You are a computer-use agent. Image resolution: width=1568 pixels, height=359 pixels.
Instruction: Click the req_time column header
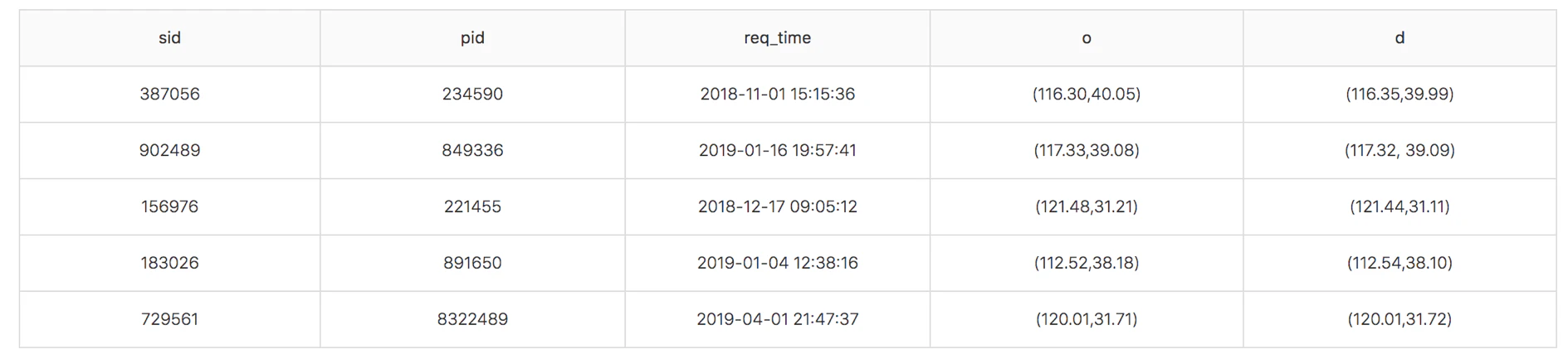point(777,38)
